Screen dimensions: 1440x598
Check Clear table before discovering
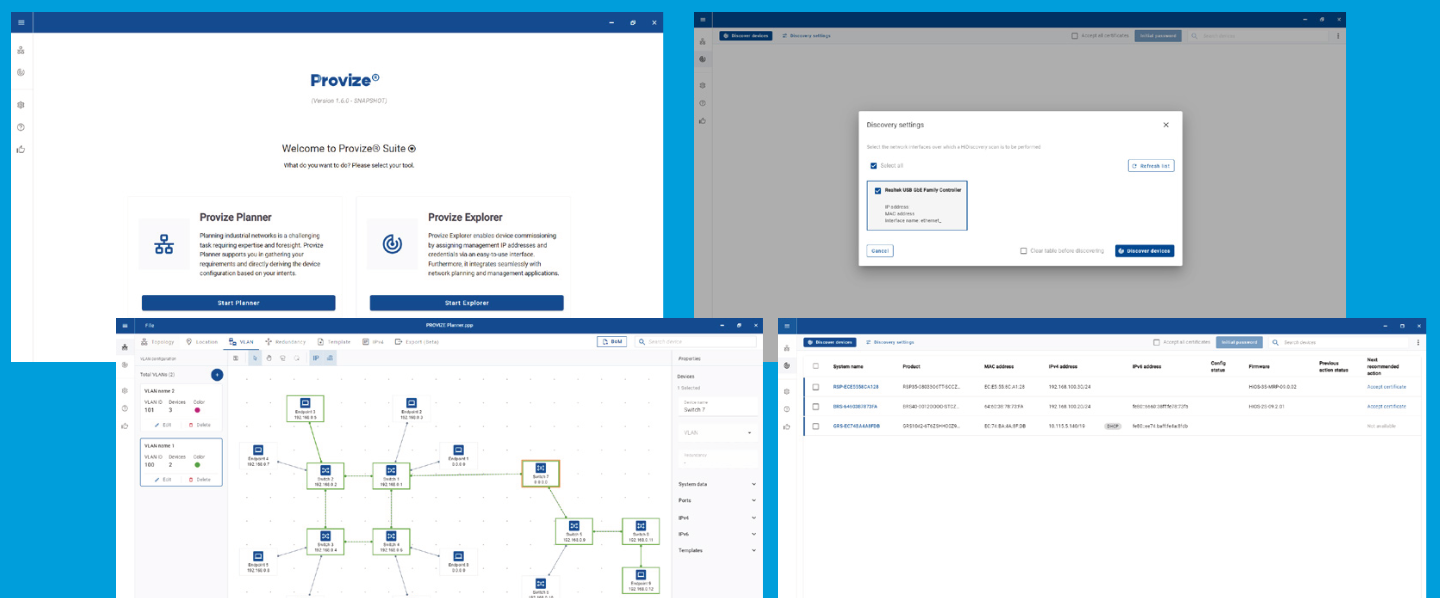pos(1023,251)
